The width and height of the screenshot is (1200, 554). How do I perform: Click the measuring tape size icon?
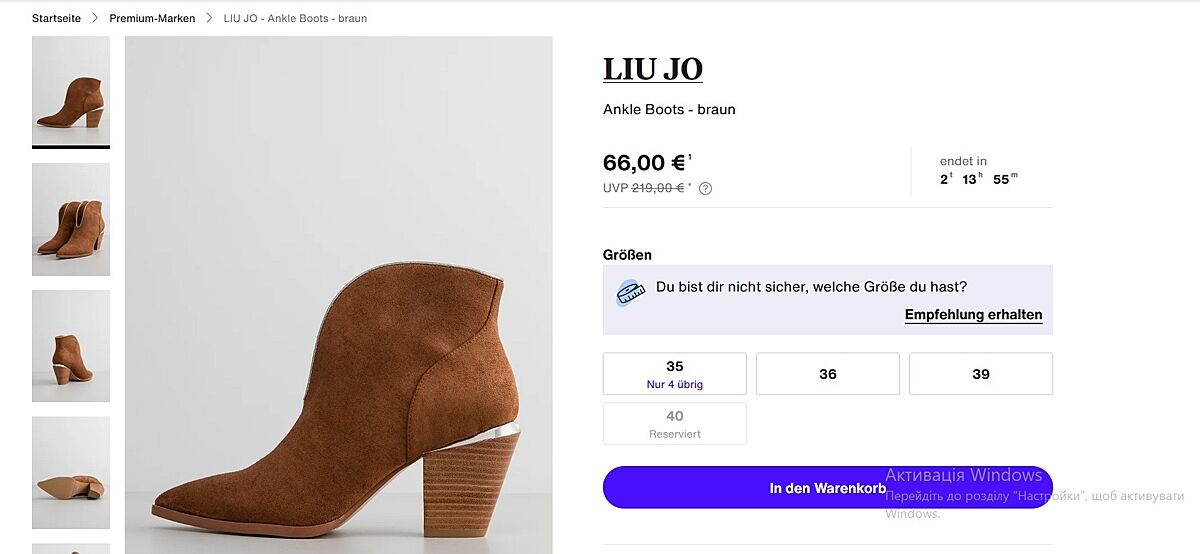630,292
